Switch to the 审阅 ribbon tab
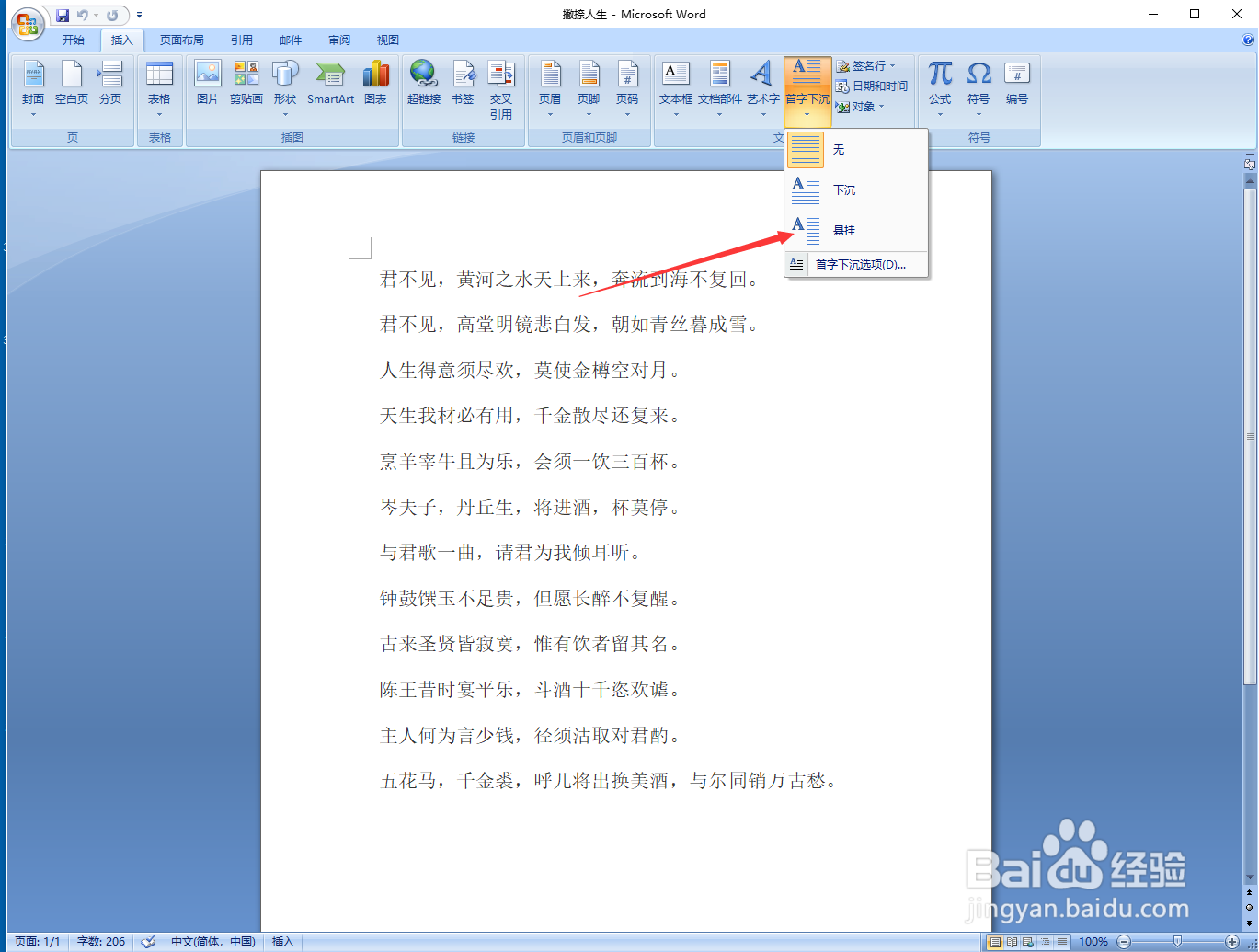 click(x=338, y=40)
